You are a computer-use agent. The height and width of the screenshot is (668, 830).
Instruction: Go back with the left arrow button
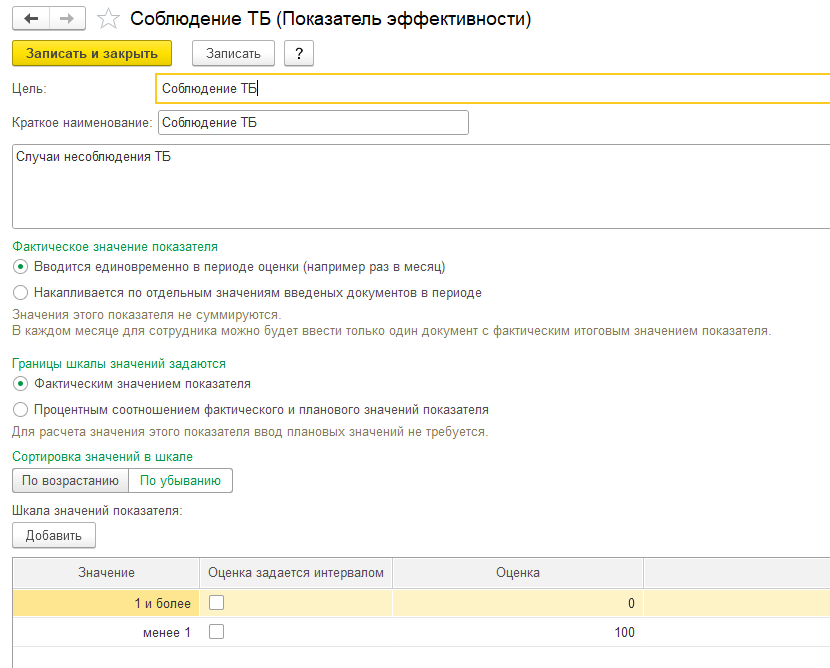coord(31,19)
